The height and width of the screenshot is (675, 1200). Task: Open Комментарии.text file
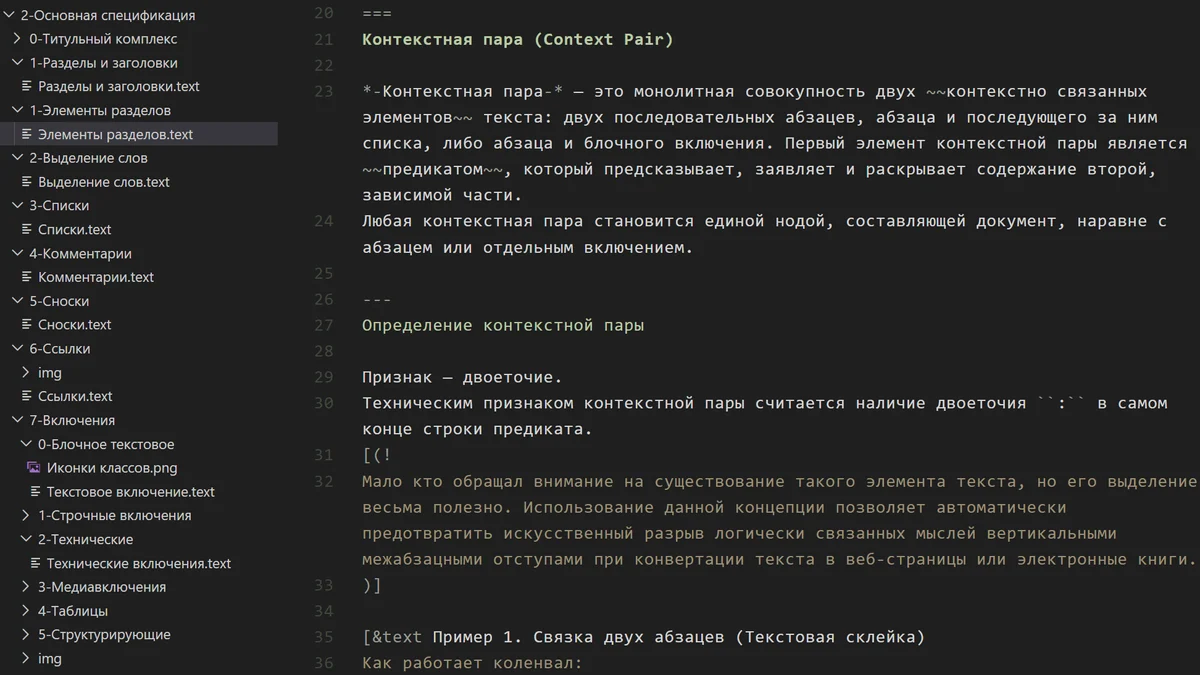[96, 277]
